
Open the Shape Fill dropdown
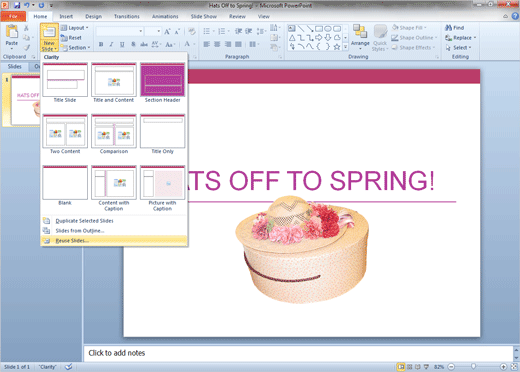(x=409, y=28)
